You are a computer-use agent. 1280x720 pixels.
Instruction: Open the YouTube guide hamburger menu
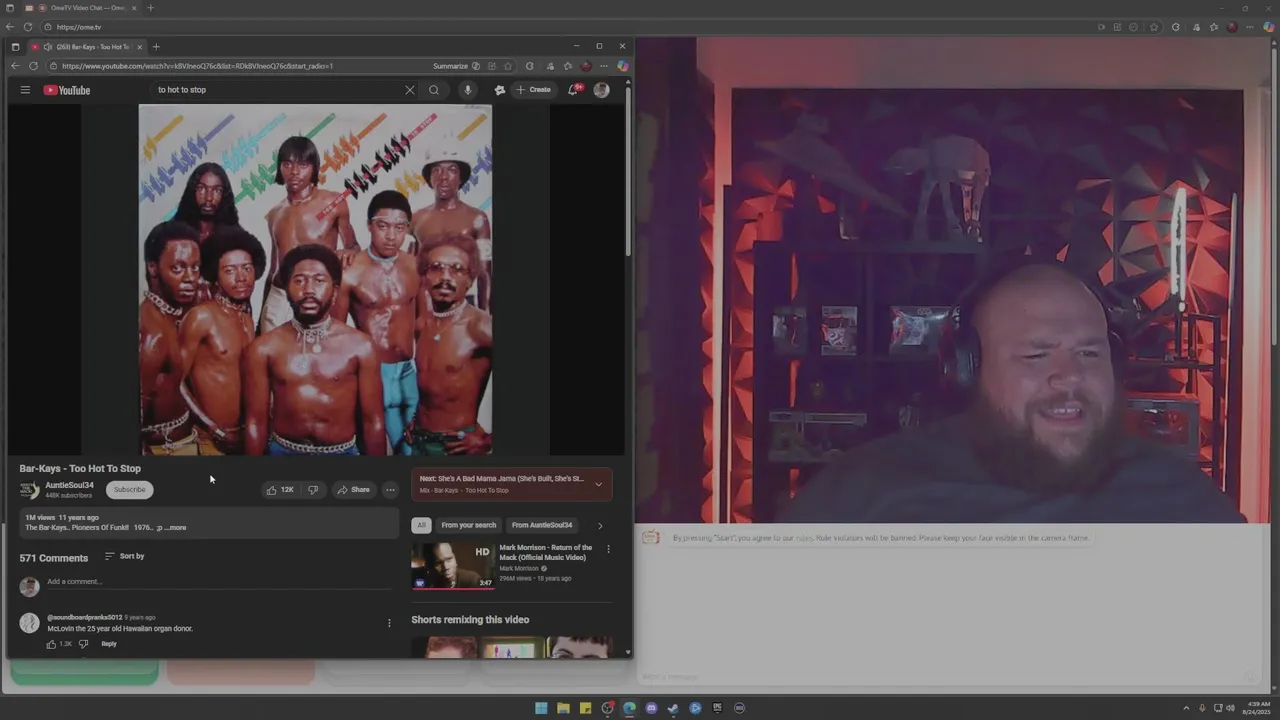tap(25, 90)
